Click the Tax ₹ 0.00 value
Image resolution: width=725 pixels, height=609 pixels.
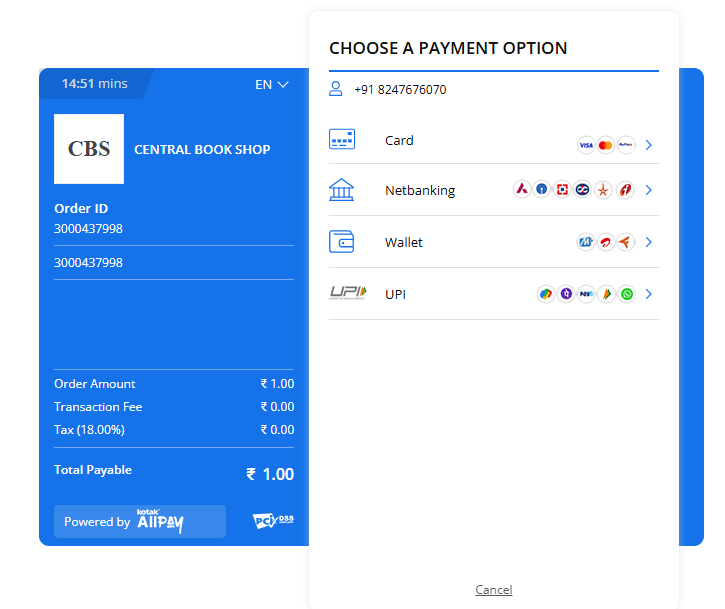point(277,430)
